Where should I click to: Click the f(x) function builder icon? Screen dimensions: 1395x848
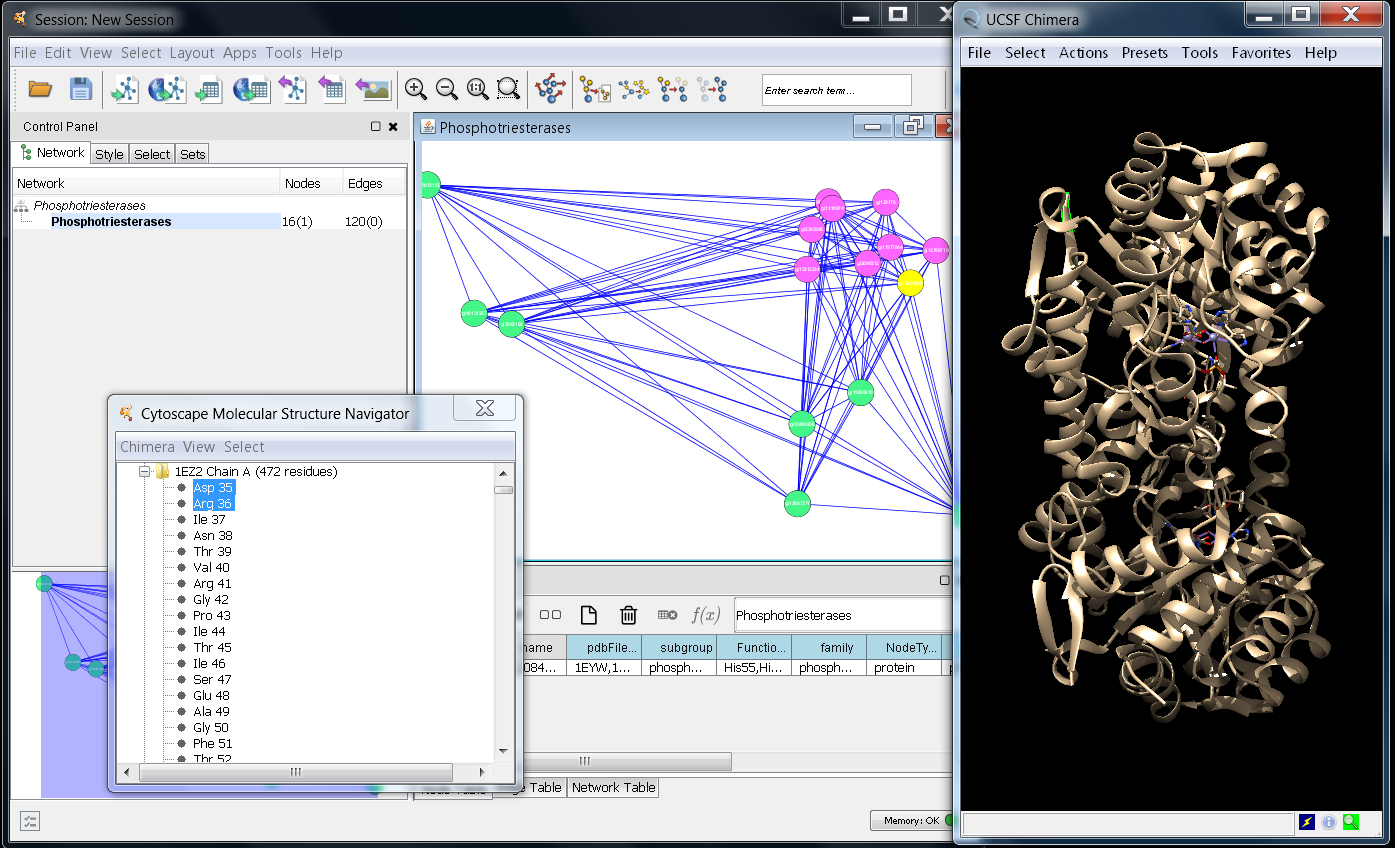click(x=706, y=615)
